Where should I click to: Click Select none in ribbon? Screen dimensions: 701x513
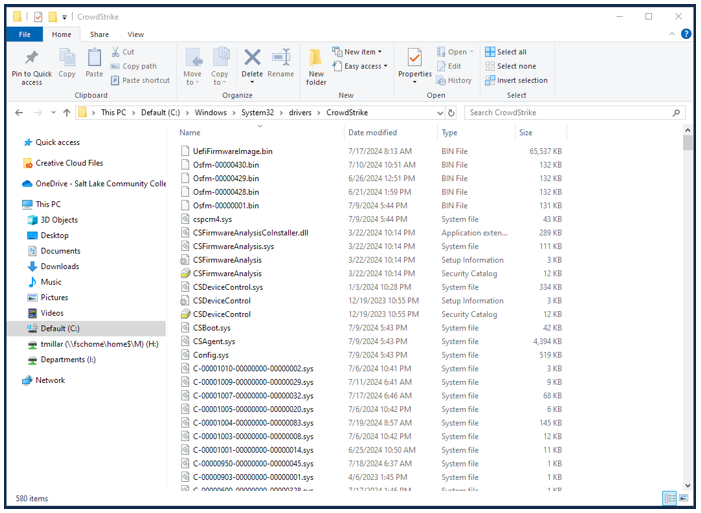click(511, 66)
